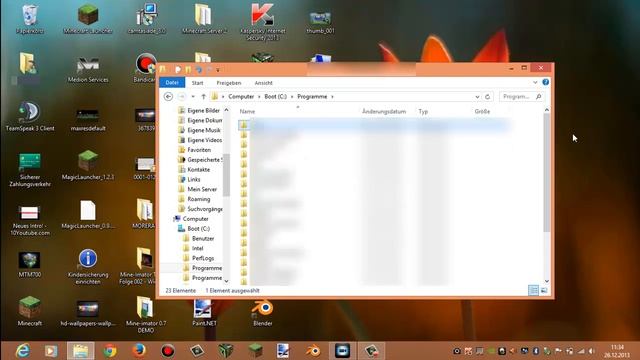Go back in Explorer navigation

click(168, 97)
